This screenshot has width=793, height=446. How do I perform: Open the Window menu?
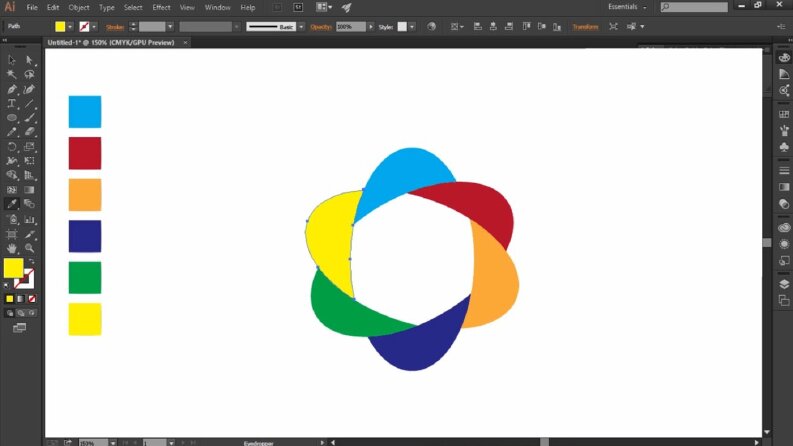click(217, 8)
